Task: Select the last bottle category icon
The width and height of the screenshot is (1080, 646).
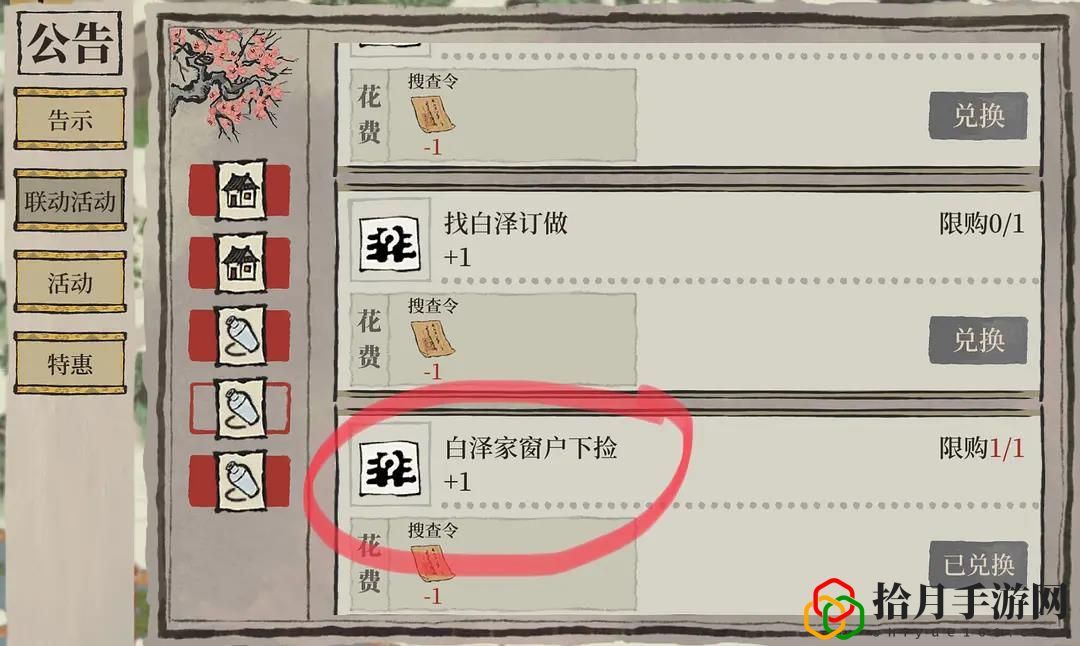Action: pyautogui.click(x=240, y=481)
